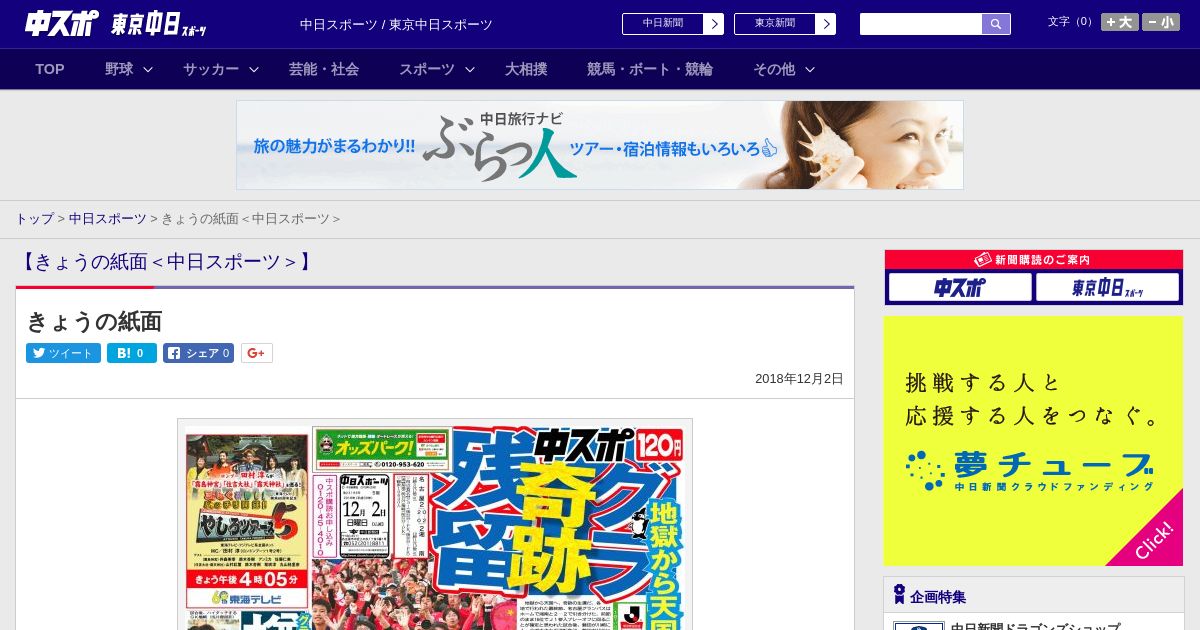Click 中スポ subscription button in sidebar
Viewport: 1200px width, 630px height.
point(960,288)
